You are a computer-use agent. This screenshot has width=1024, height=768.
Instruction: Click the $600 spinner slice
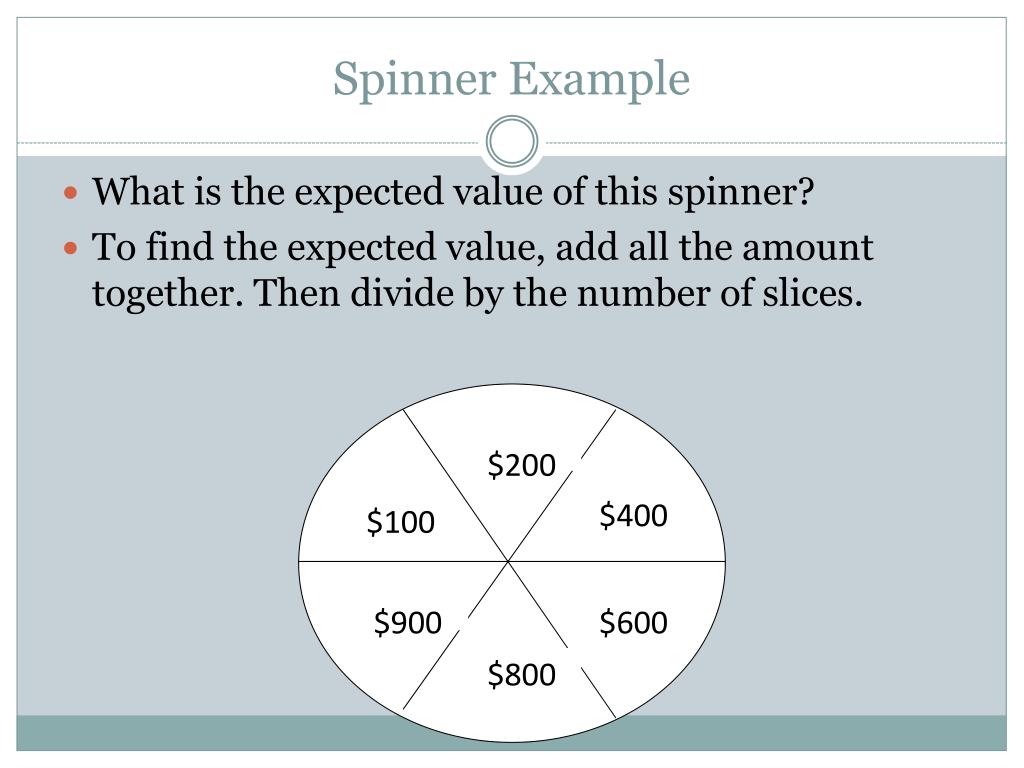(633, 622)
